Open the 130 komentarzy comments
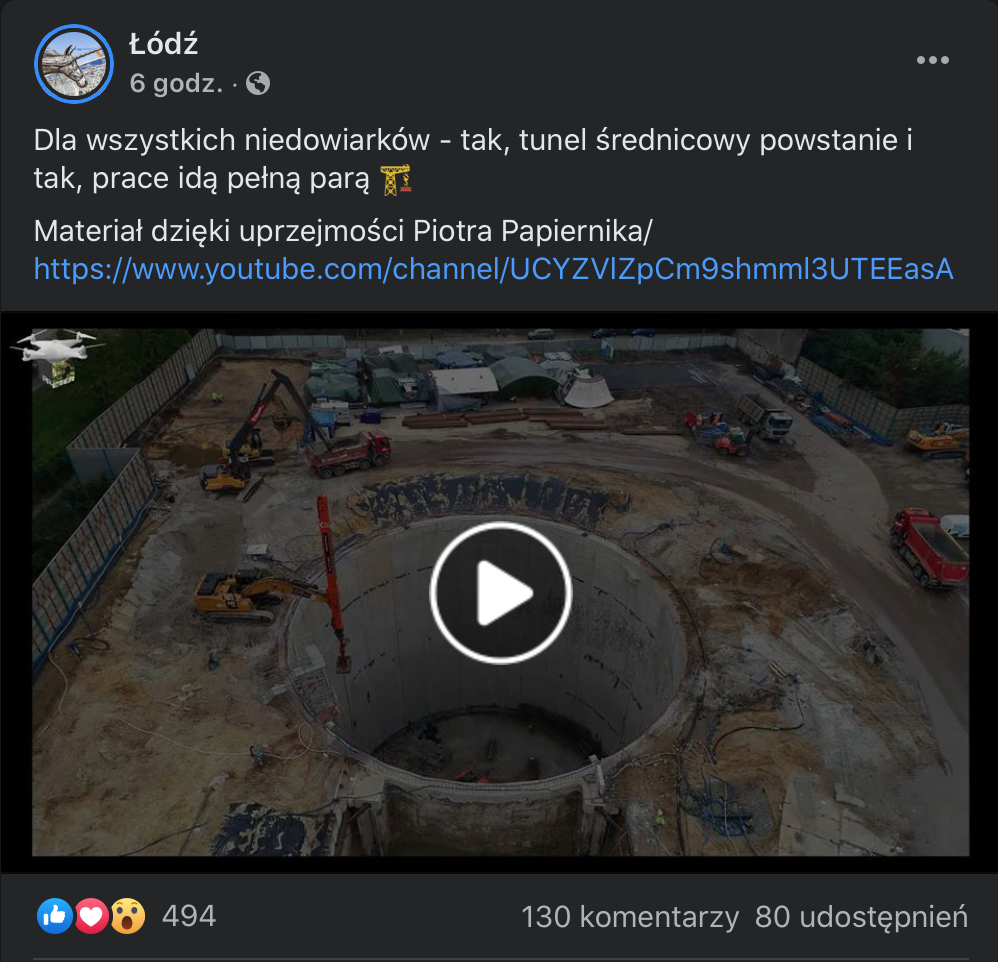The image size is (998, 962). [630, 917]
